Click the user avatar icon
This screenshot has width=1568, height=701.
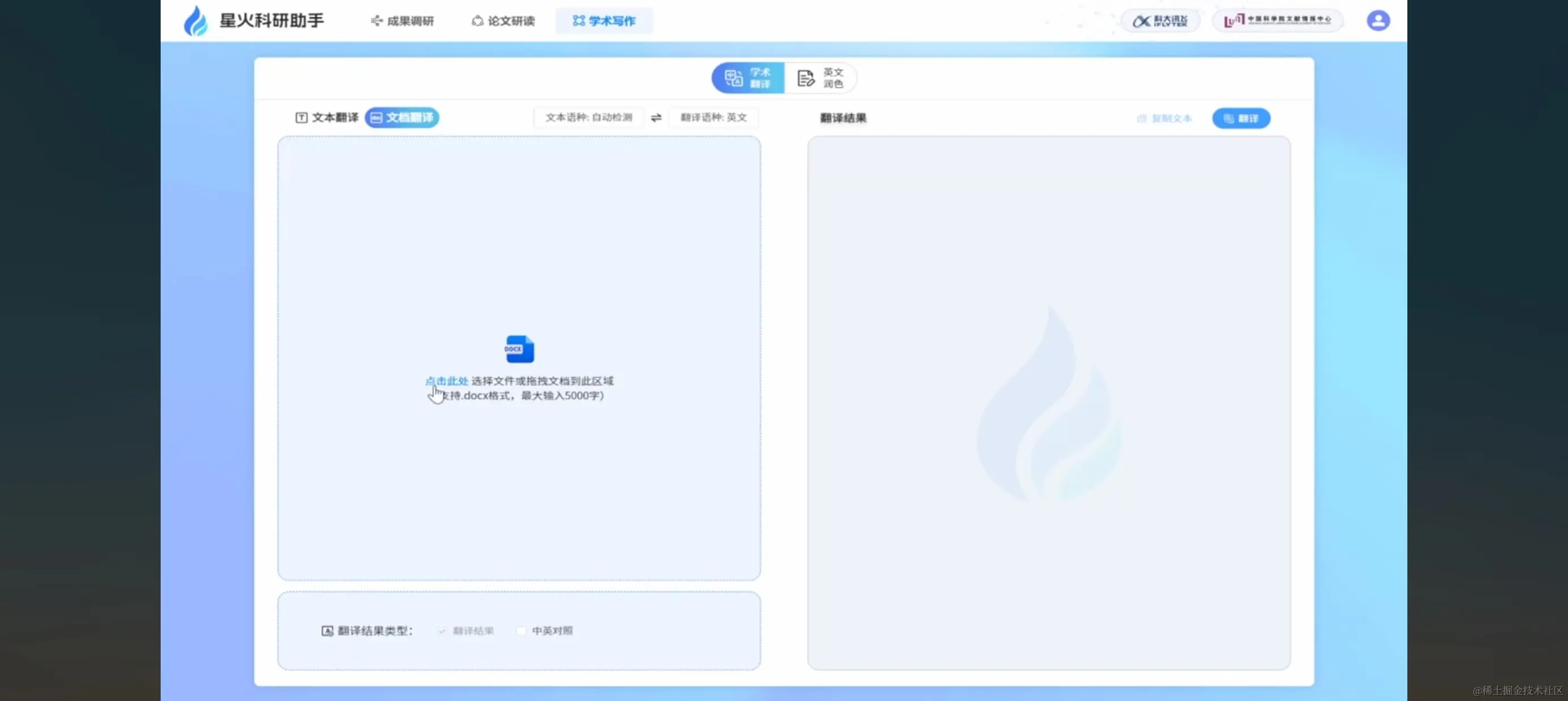tap(1377, 21)
